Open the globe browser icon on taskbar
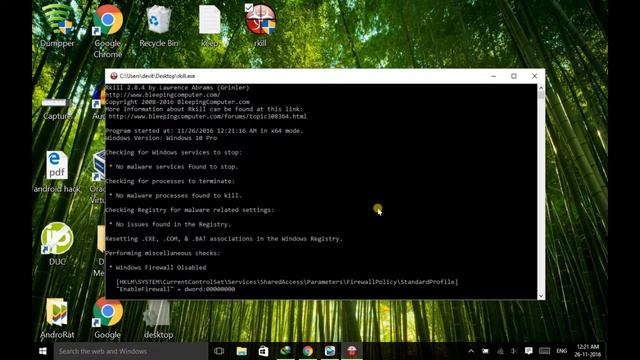The height and width of the screenshot is (360, 640). [286, 351]
